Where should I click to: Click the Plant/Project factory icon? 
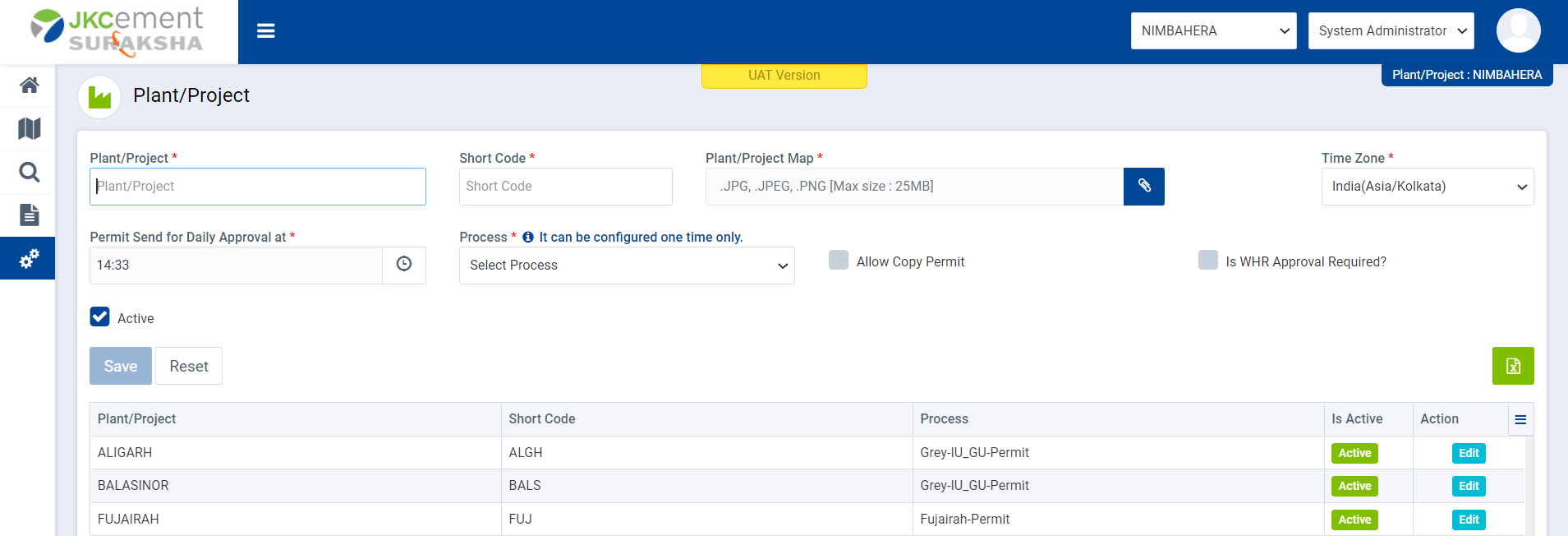coord(99,97)
